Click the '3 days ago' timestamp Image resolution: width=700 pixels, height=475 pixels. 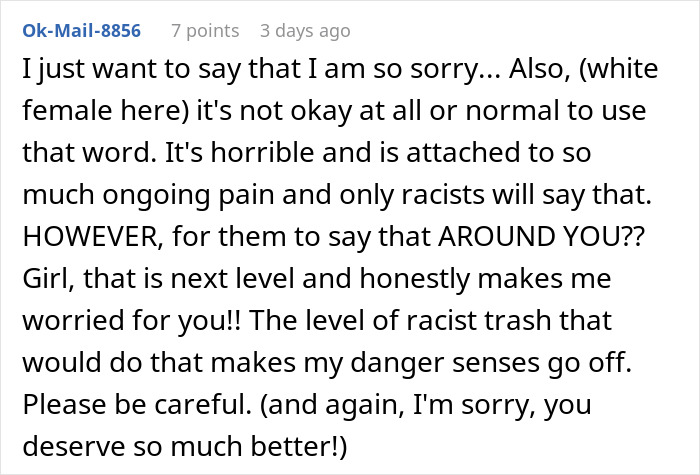(305, 31)
